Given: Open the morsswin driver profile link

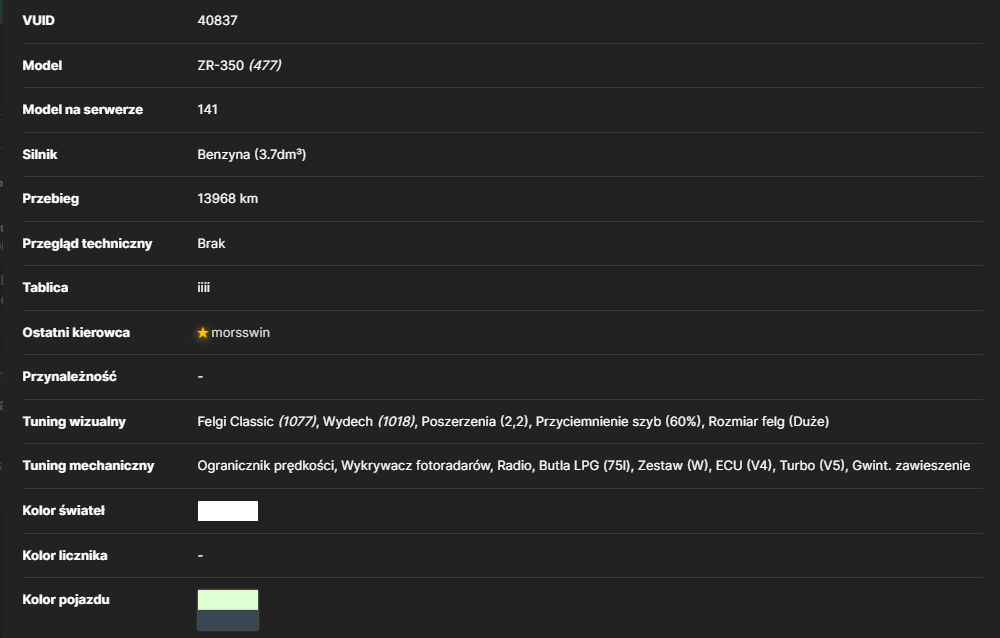Looking at the screenshot, I should pyautogui.click(x=240, y=332).
